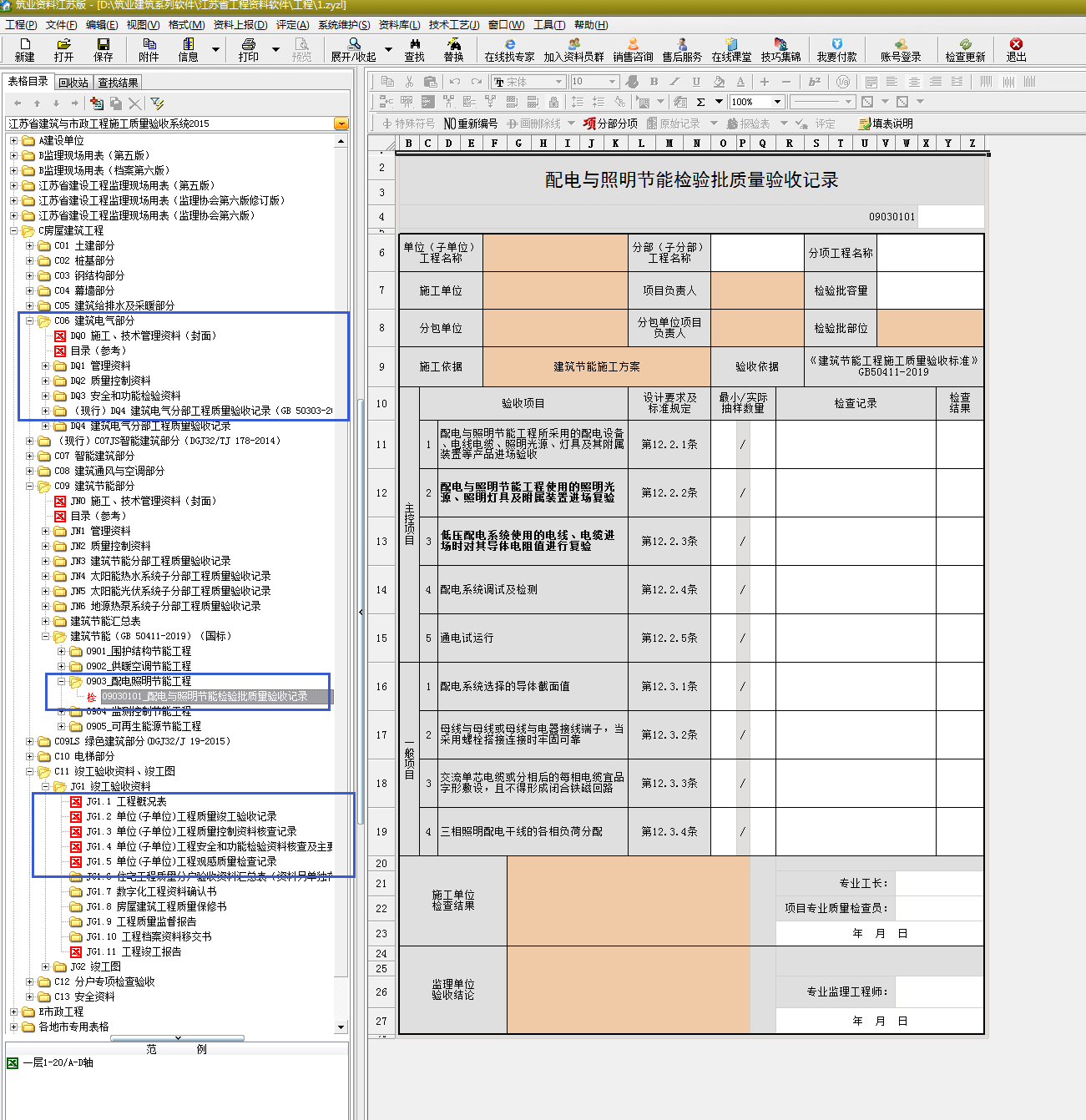The image size is (1086, 1120).
Task: Expand the C07 智能建筑部分 node
Action: (30, 456)
